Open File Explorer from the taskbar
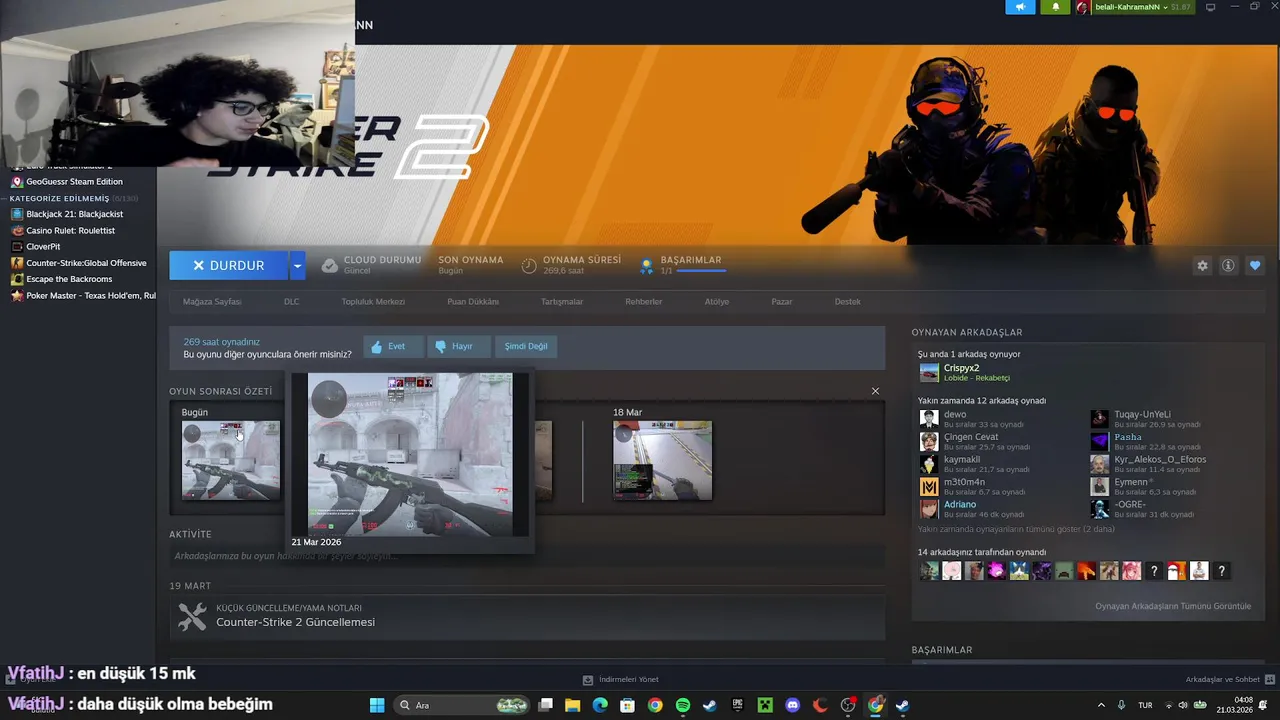 (x=572, y=705)
